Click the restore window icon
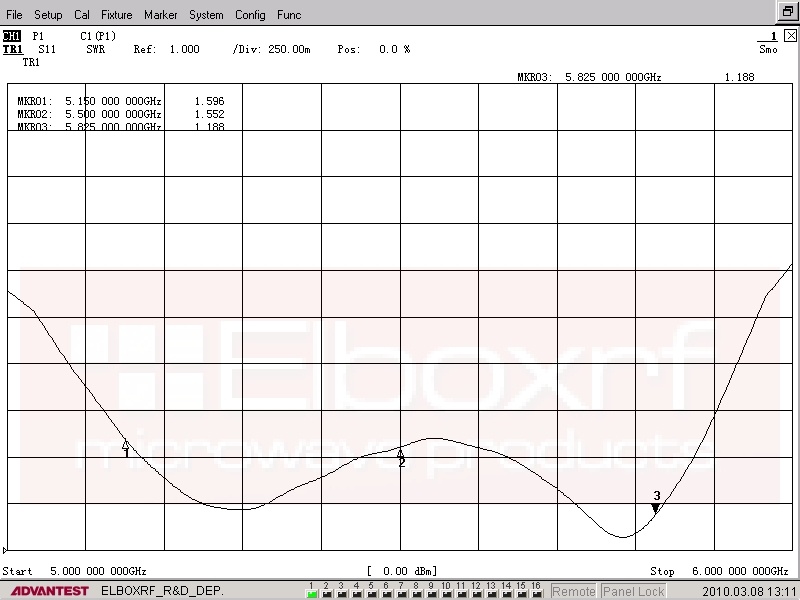The width and height of the screenshot is (800, 600). point(787,12)
